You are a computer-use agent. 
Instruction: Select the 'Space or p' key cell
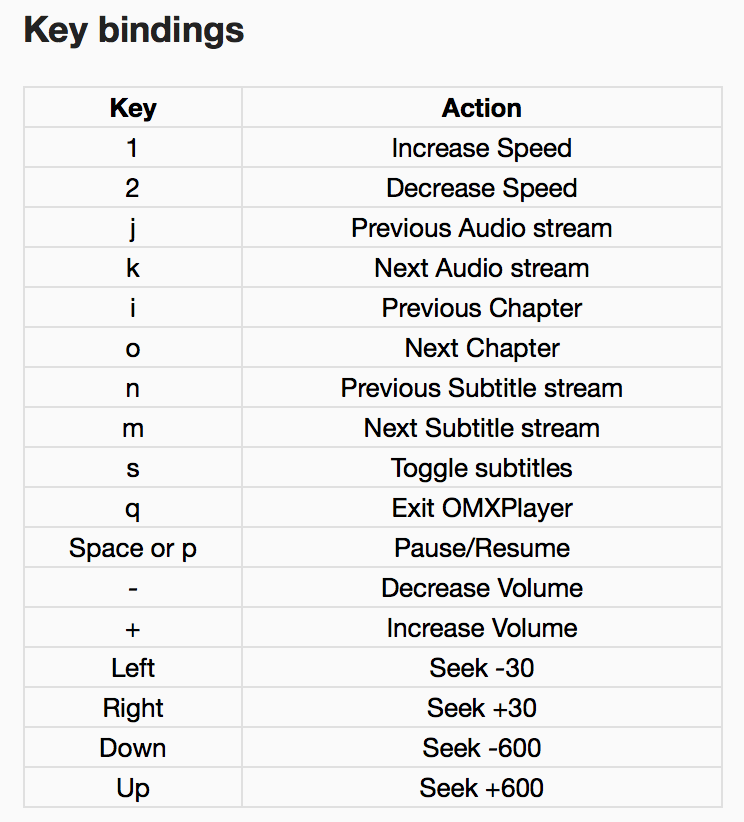[133, 548]
